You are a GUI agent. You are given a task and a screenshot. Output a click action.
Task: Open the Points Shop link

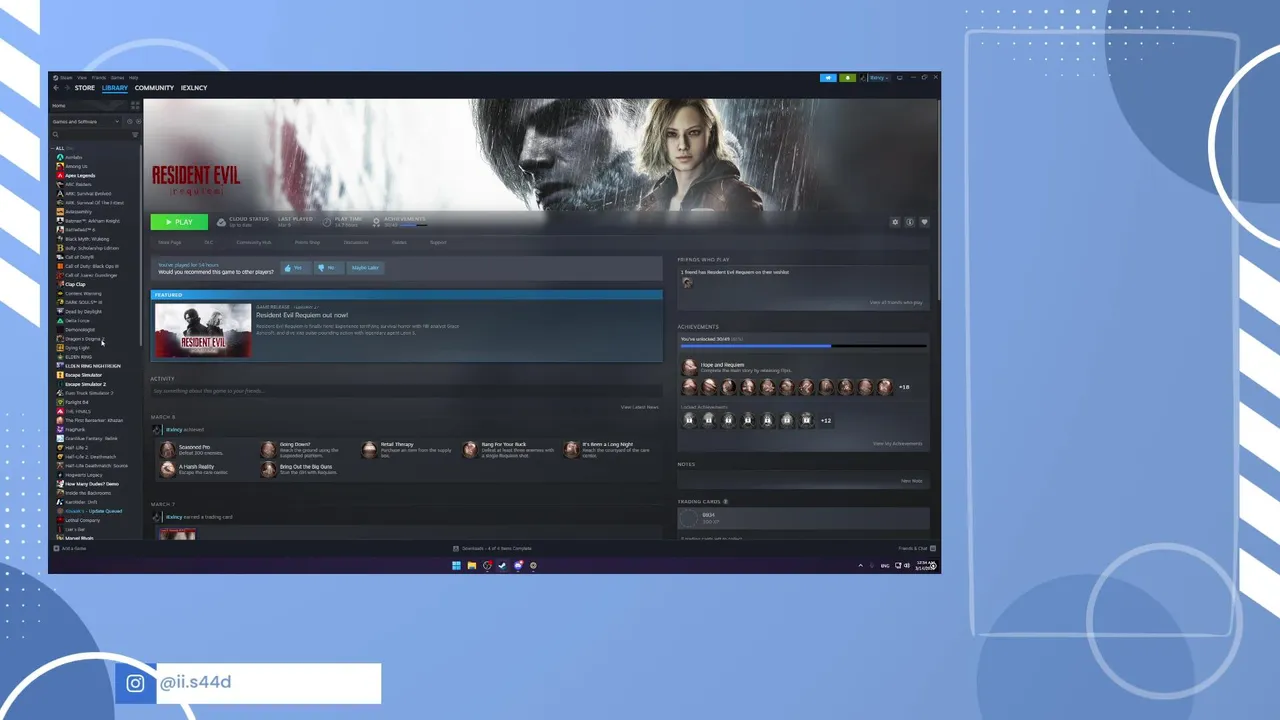click(x=307, y=242)
